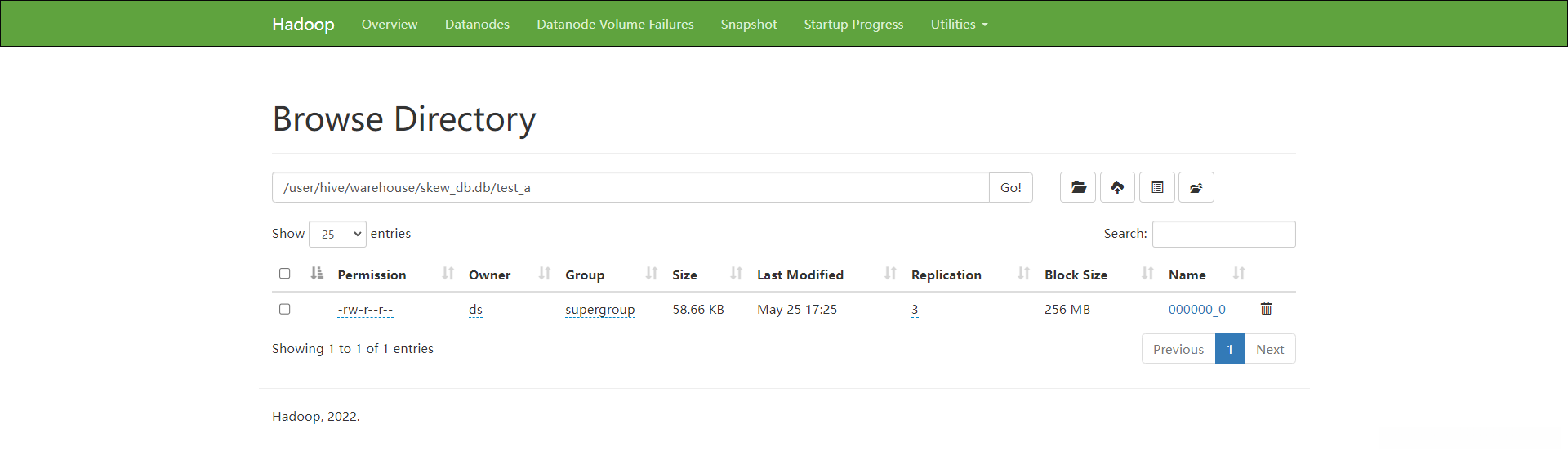Sort by Block Size using its sort arrows
This screenshot has width=1568, height=456.
1147,275
